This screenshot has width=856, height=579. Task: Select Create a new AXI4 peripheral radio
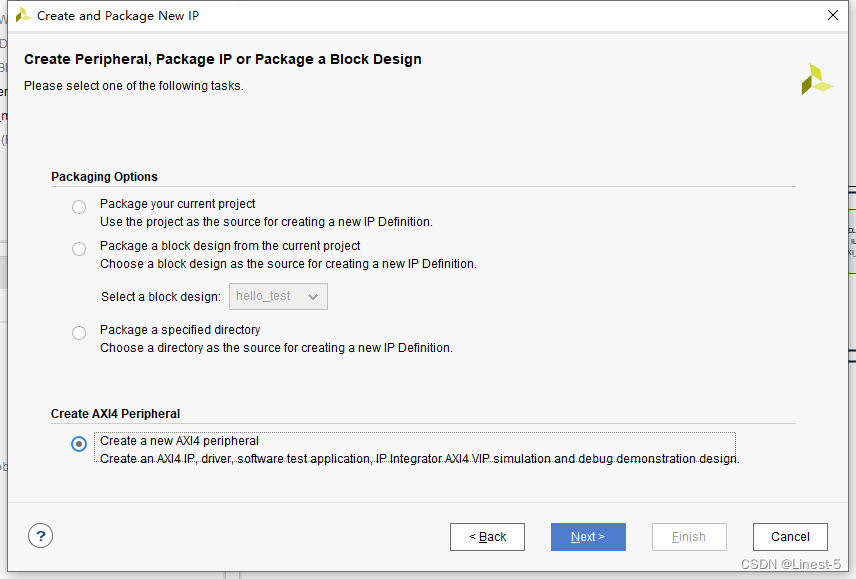point(79,444)
